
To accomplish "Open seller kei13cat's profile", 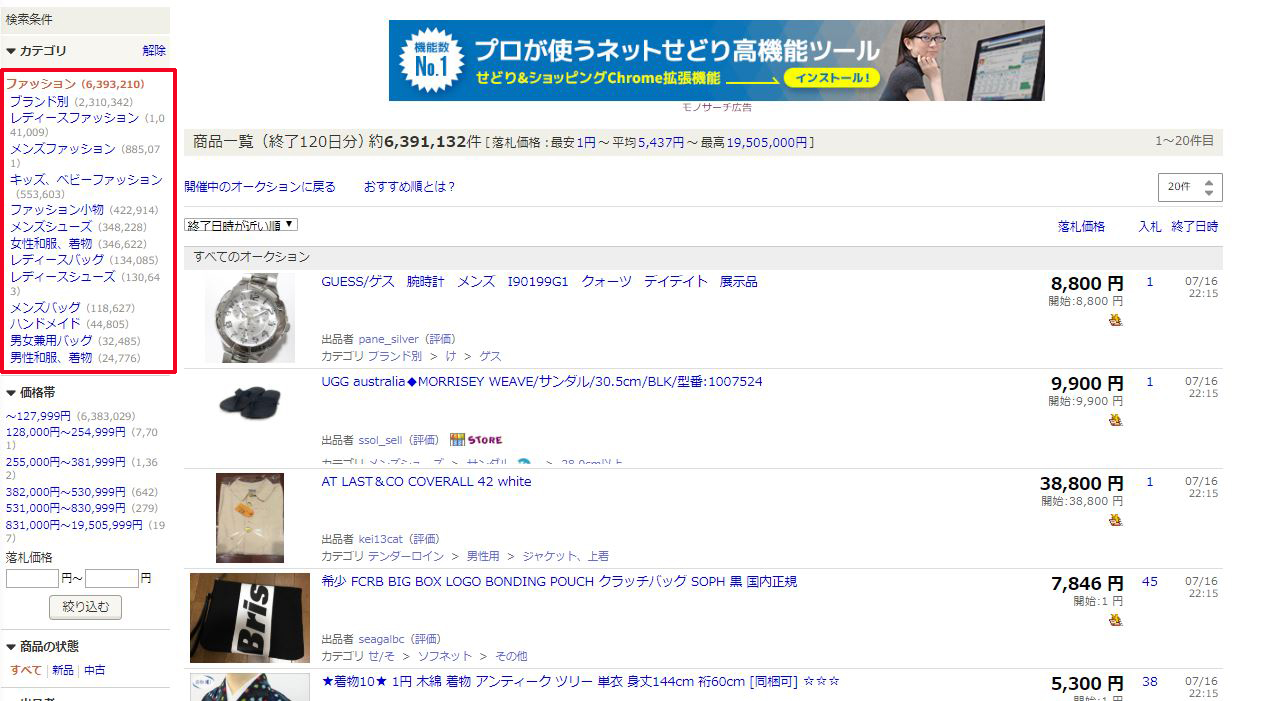I will (381, 539).
